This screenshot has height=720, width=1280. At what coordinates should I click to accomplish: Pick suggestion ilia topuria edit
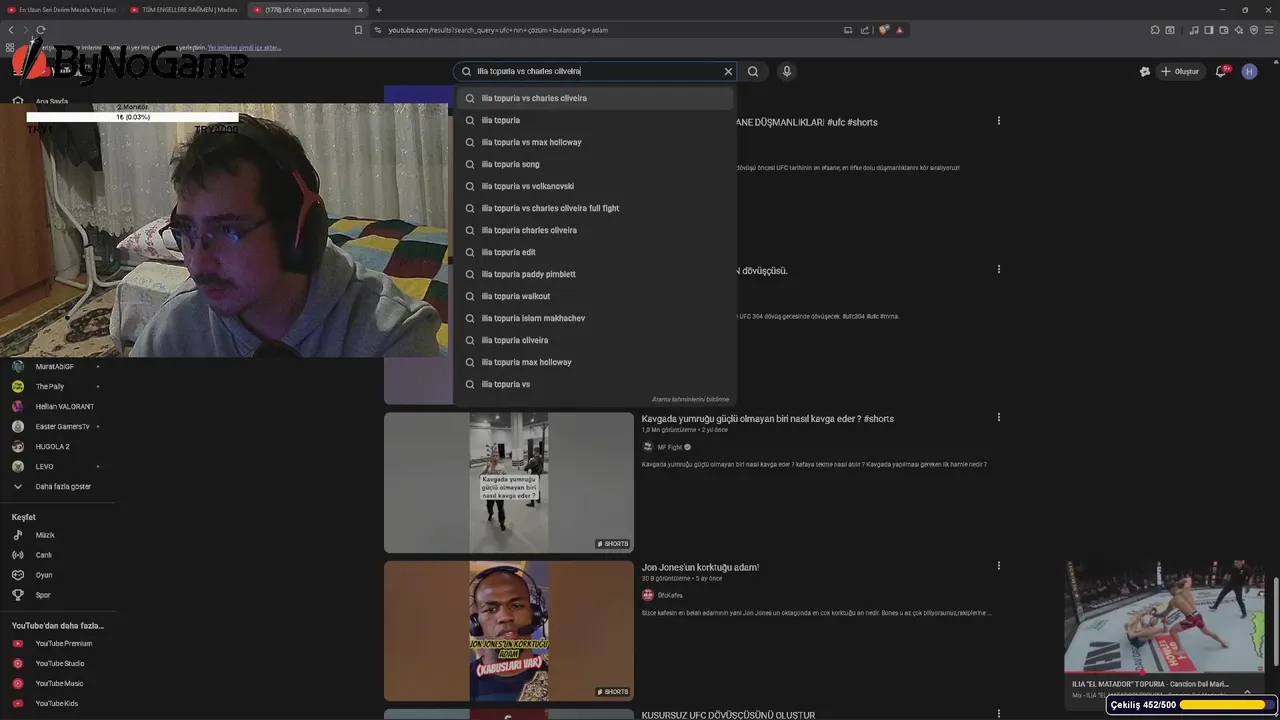point(595,252)
